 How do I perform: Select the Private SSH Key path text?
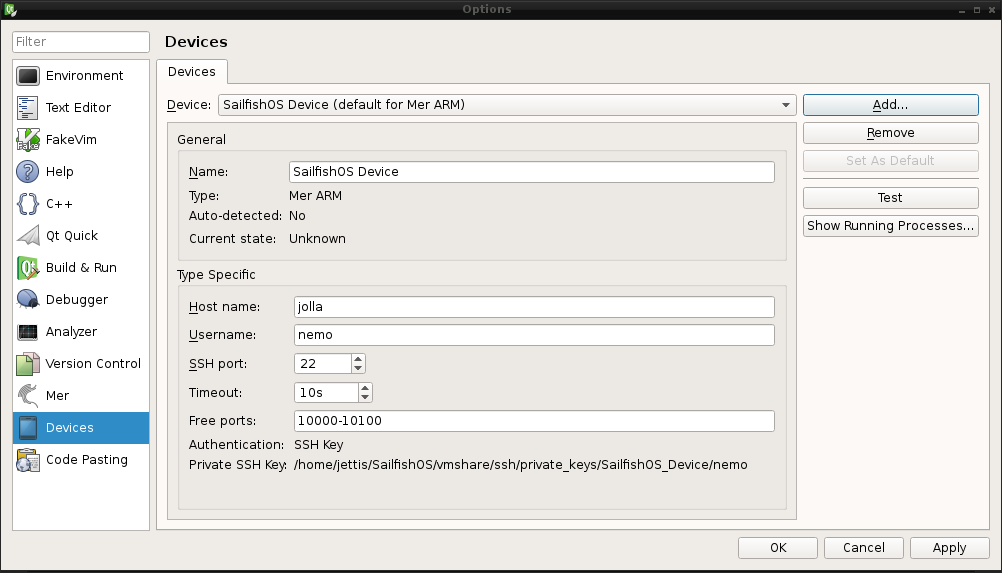point(521,465)
